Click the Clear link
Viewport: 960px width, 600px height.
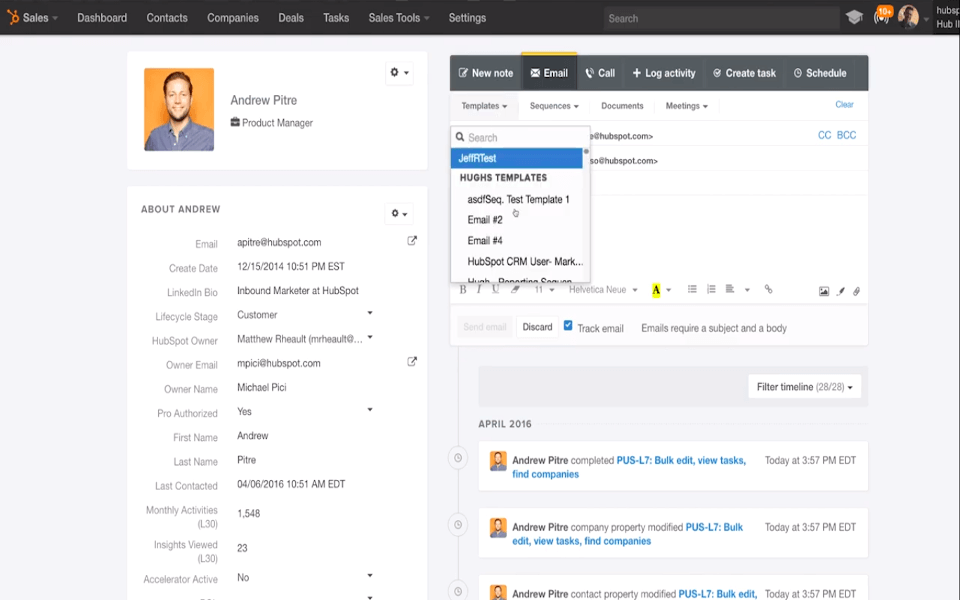(x=844, y=105)
